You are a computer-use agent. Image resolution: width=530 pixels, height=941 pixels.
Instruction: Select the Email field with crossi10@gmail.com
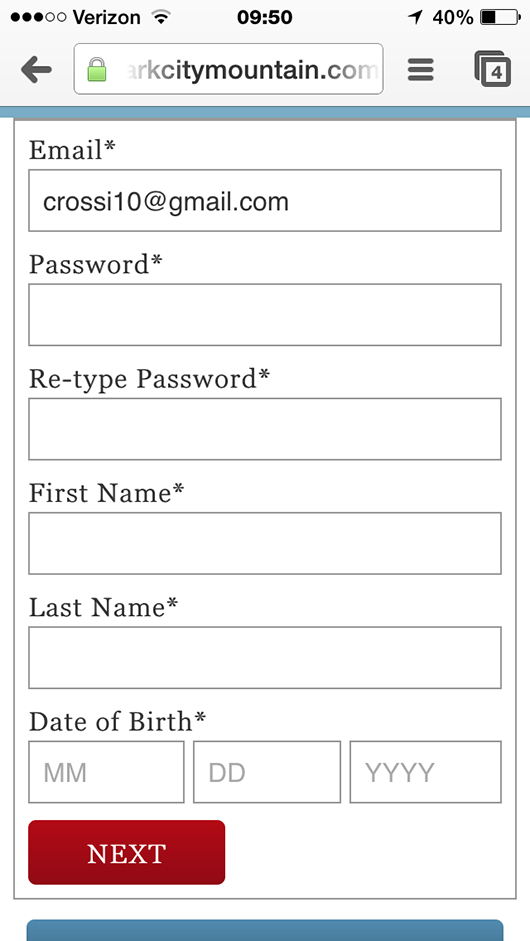(265, 200)
